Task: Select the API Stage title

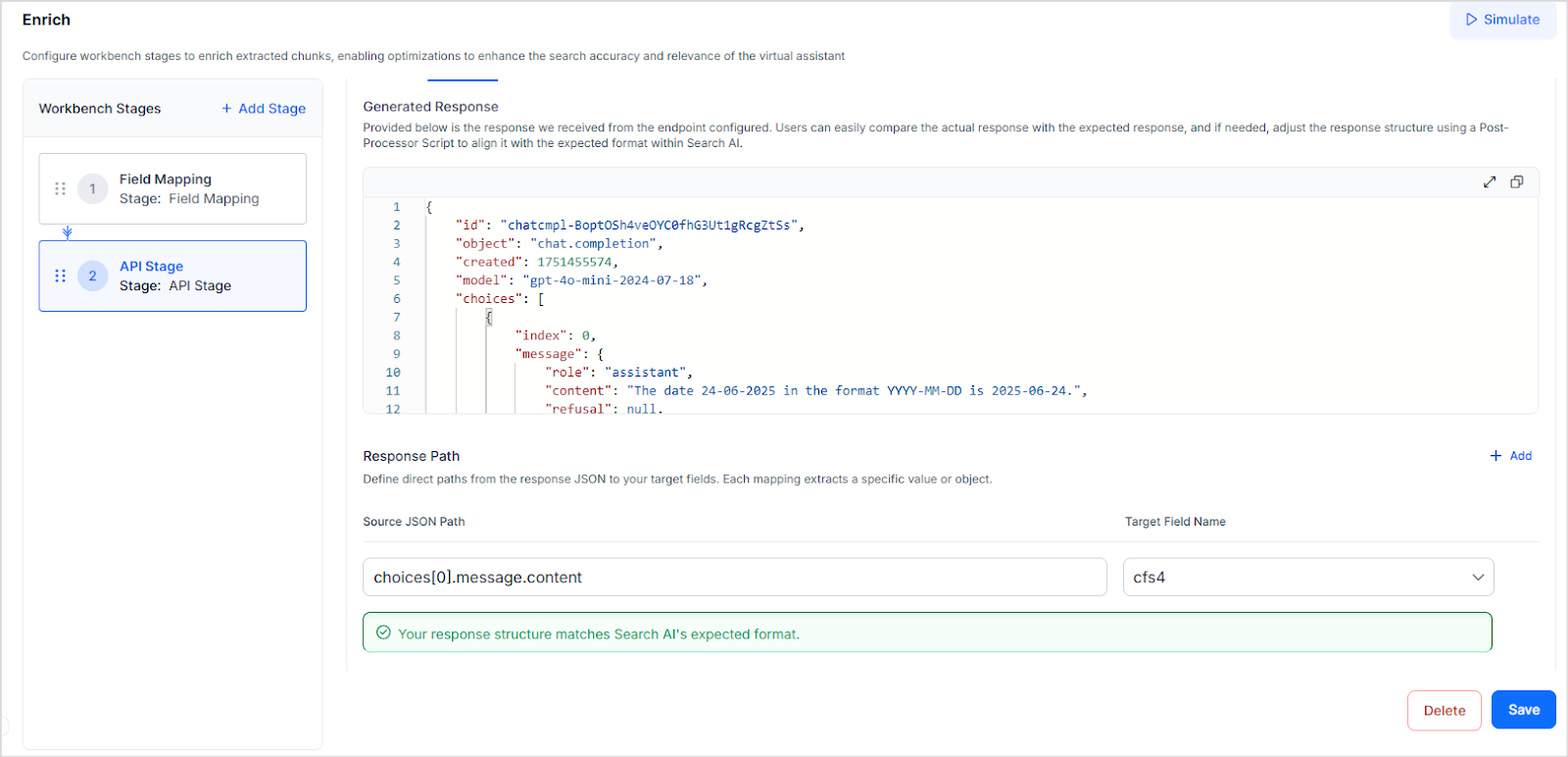Action: coord(152,267)
